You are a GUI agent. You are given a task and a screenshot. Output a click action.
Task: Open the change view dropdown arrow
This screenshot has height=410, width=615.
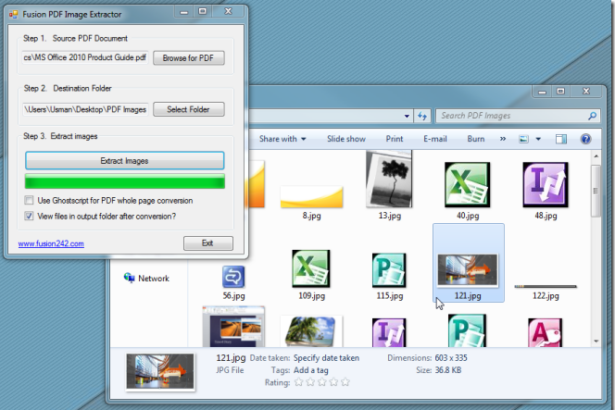coord(538,139)
